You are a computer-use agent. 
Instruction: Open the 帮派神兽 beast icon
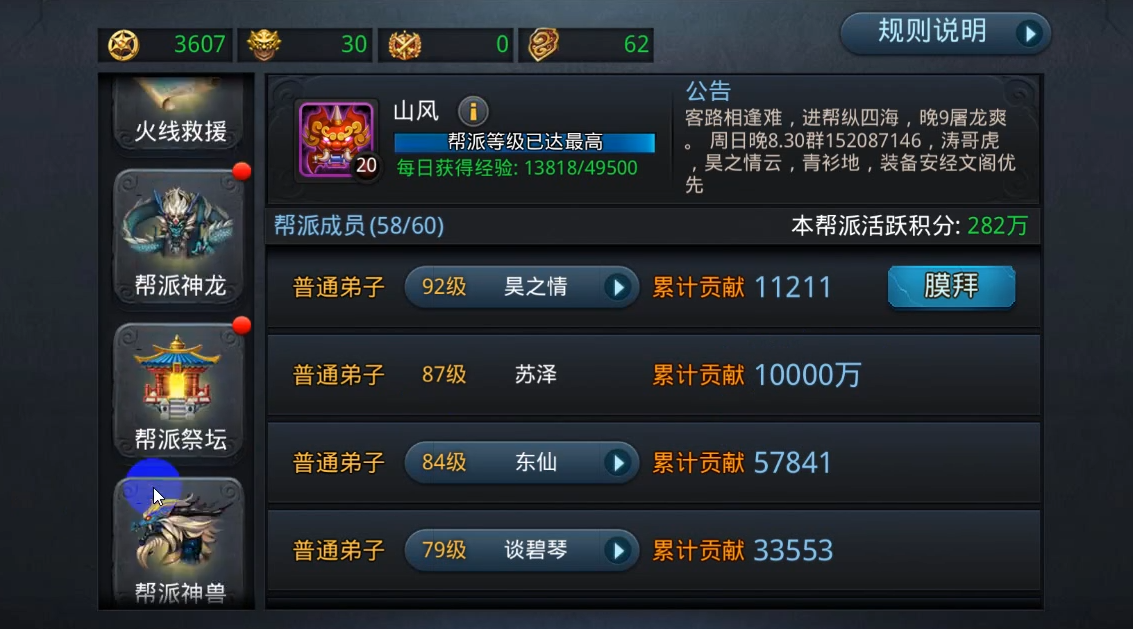178,542
